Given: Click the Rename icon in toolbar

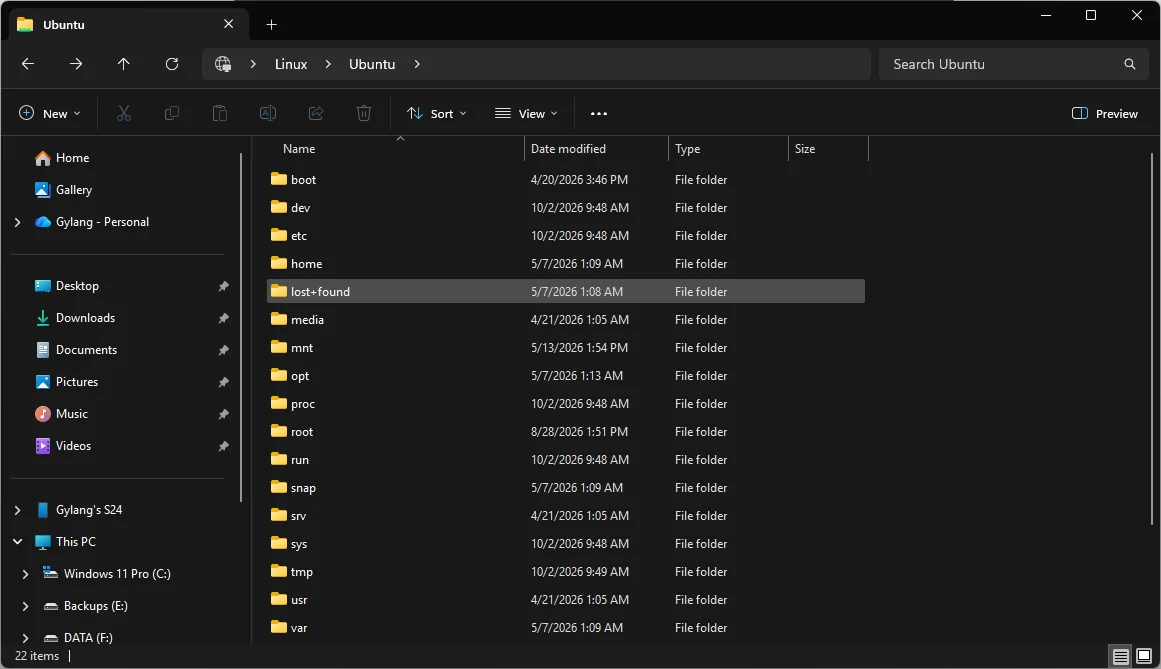Looking at the screenshot, I should pyautogui.click(x=268, y=113).
